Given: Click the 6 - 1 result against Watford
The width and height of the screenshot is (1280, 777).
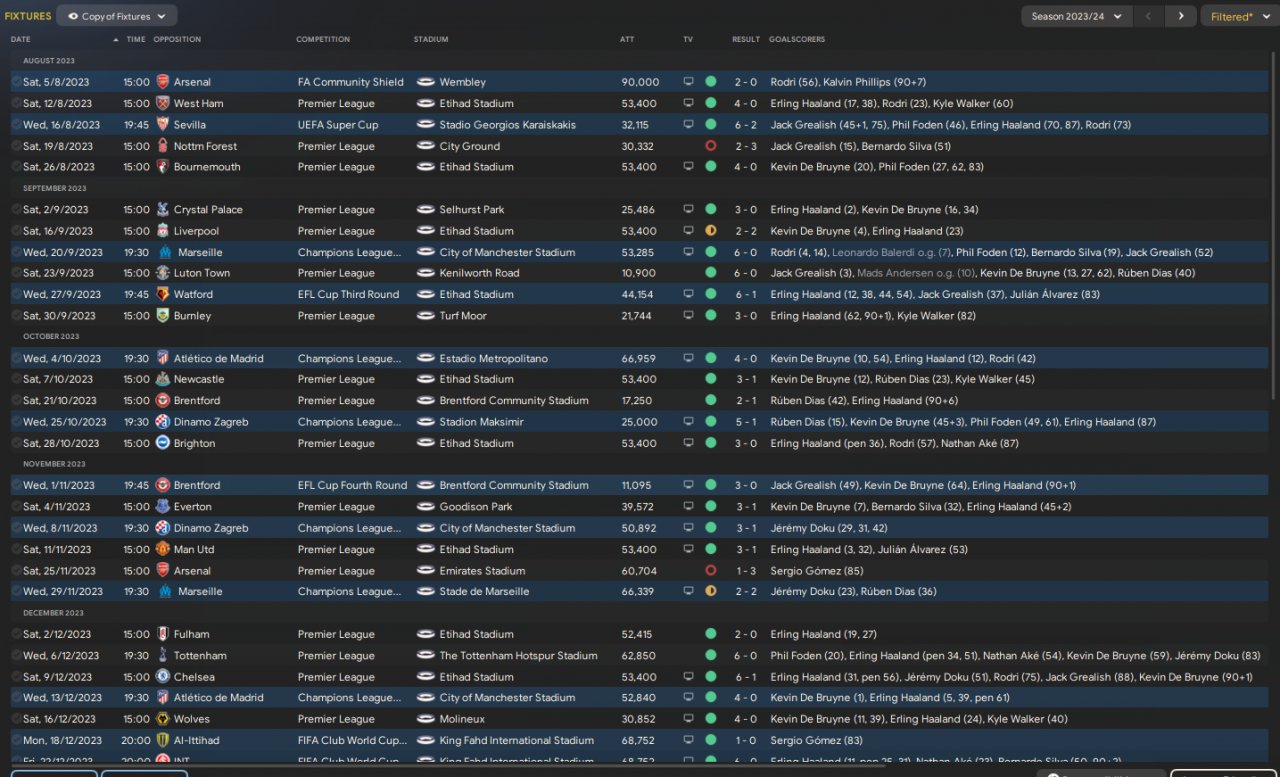Looking at the screenshot, I should [x=746, y=295].
